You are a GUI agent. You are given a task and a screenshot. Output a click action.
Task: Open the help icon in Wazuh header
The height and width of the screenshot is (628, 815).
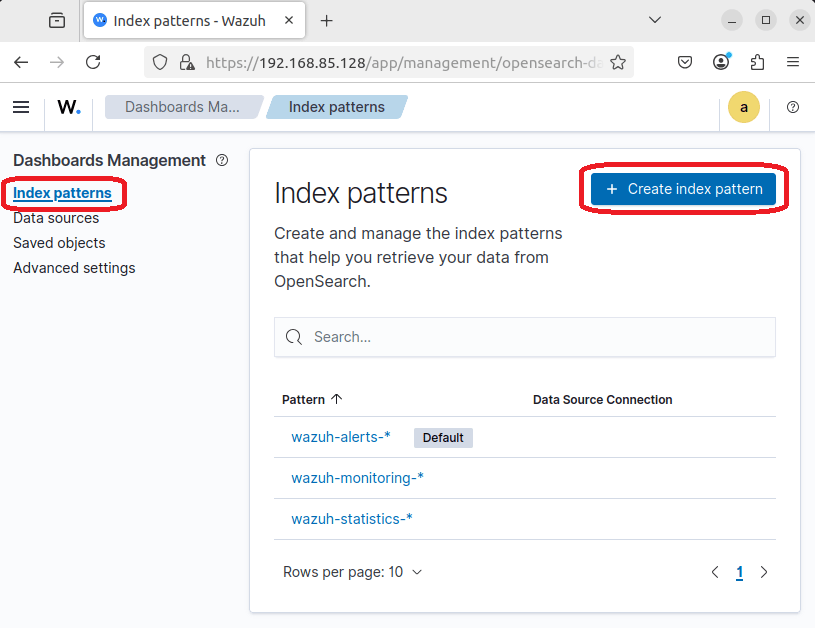[793, 107]
